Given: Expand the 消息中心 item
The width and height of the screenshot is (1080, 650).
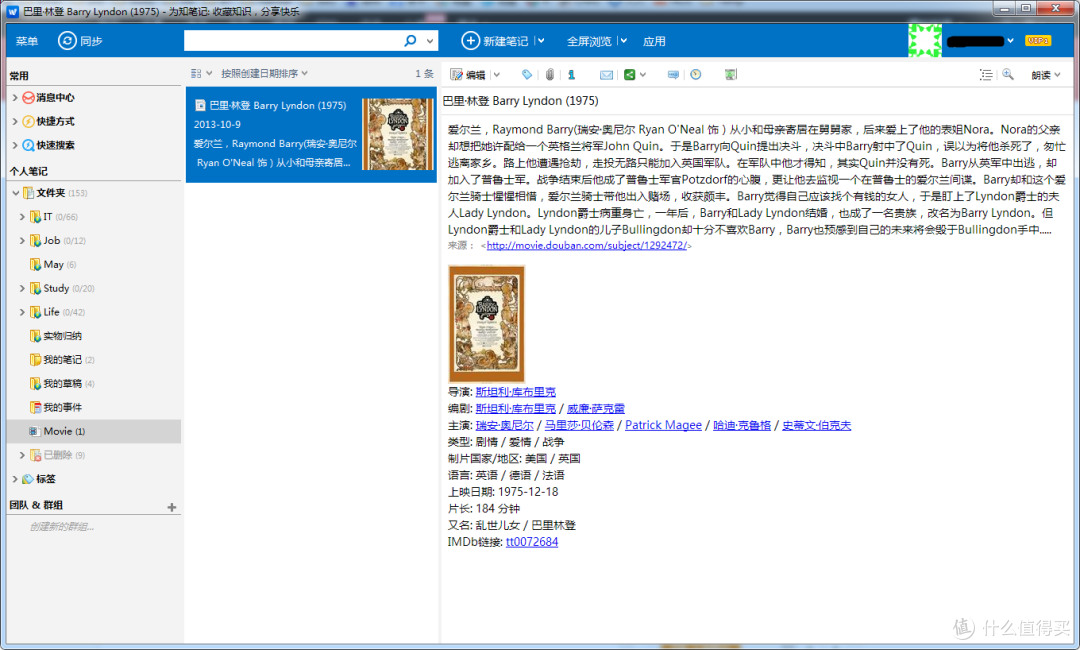Looking at the screenshot, I should (15, 98).
